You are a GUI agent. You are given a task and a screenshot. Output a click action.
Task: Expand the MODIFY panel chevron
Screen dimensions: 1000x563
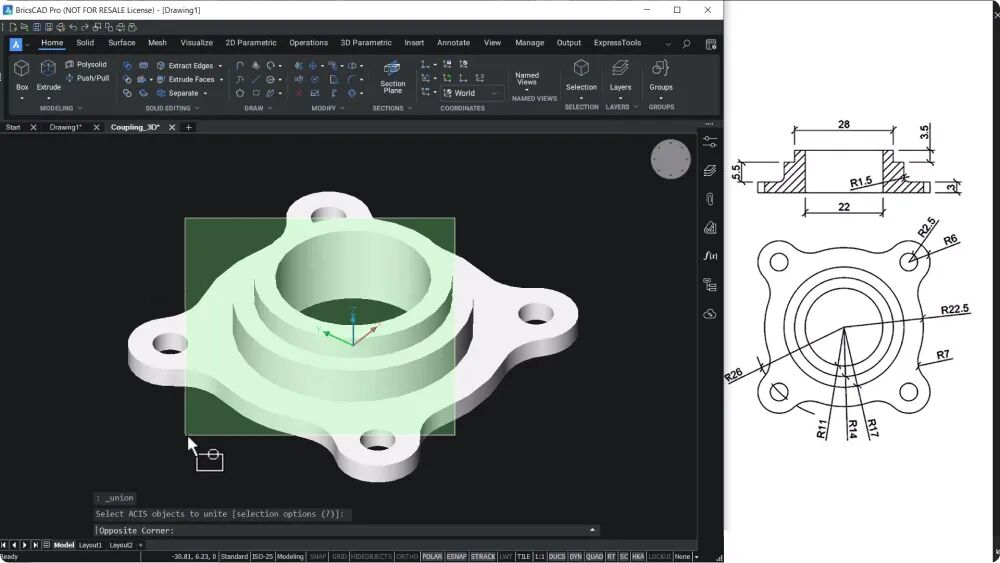tap(342, 108)
